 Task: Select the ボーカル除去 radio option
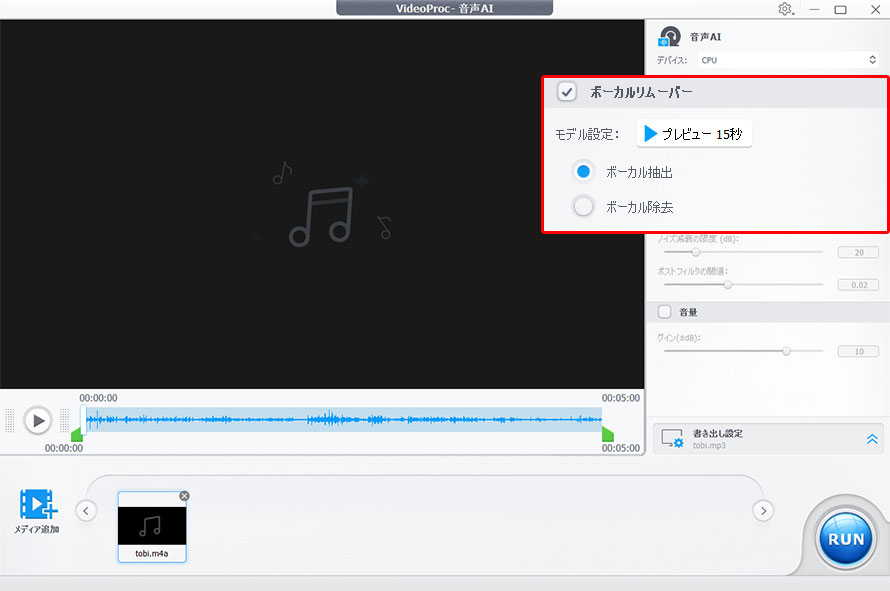click(583, 207)
